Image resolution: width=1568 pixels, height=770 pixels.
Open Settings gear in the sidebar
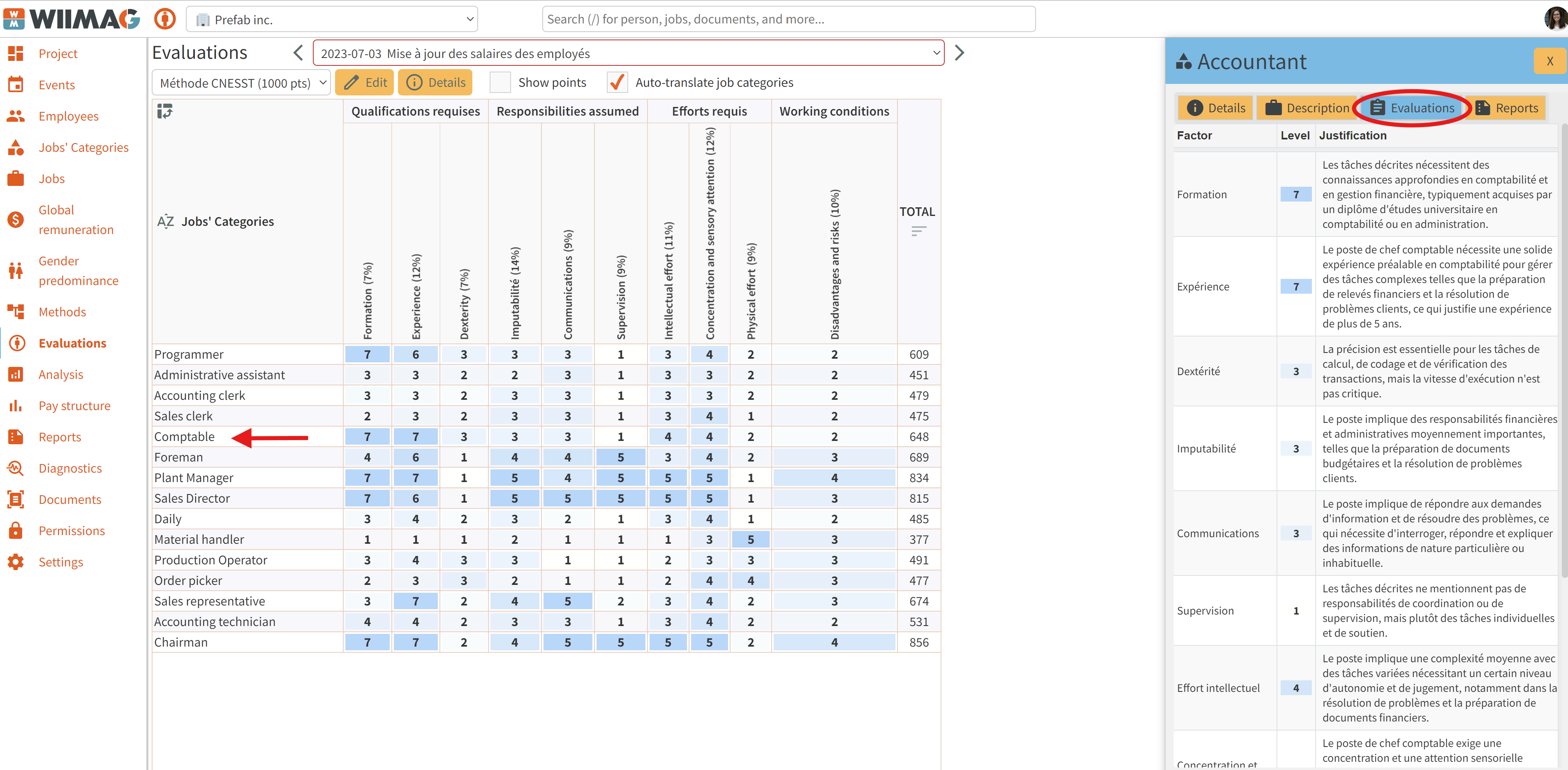[x=16, y=561]
